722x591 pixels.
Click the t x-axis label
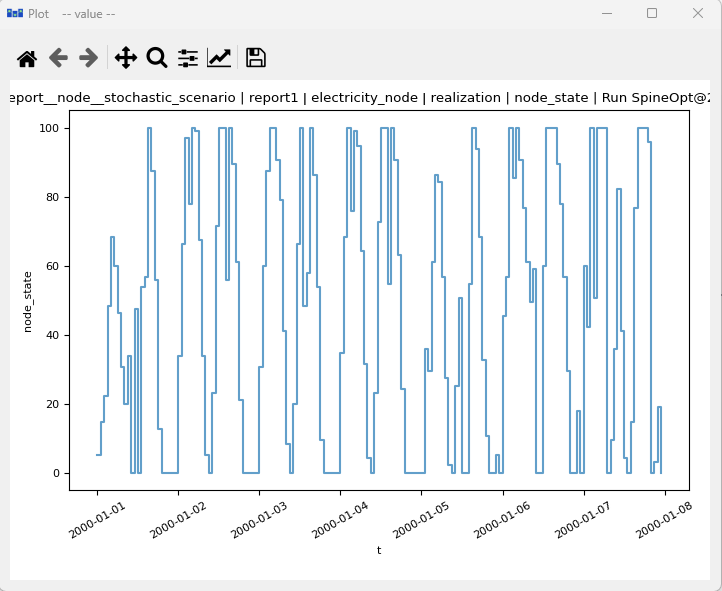378,550
